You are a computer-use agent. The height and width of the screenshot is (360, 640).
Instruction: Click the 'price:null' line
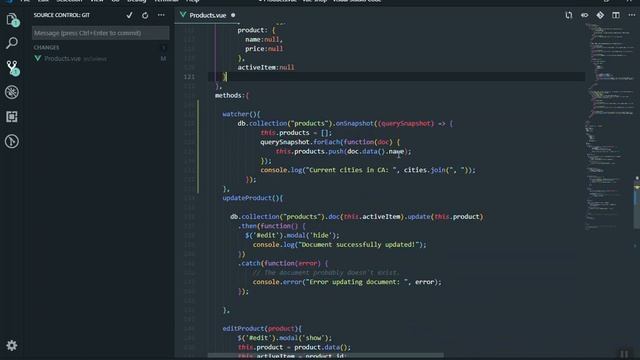pos(264,49)
